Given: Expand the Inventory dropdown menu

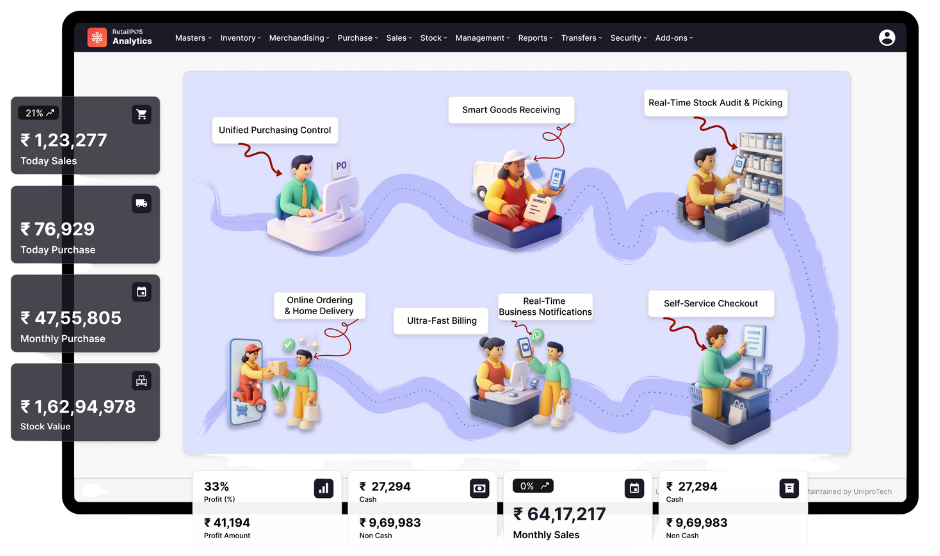Looking at the screenshot, I should coord(240,38).
